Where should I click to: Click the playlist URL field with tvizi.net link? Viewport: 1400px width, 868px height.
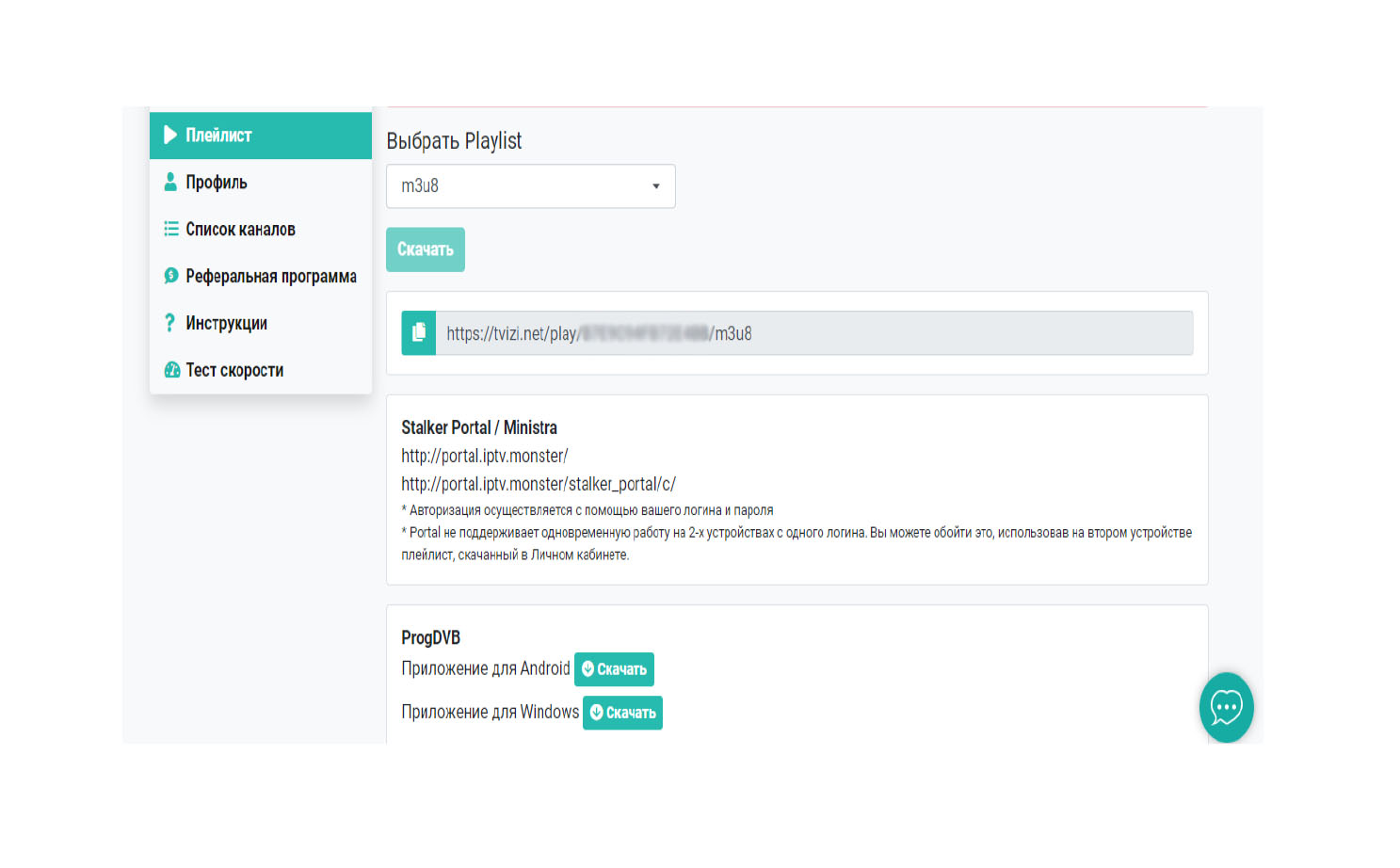814,333
